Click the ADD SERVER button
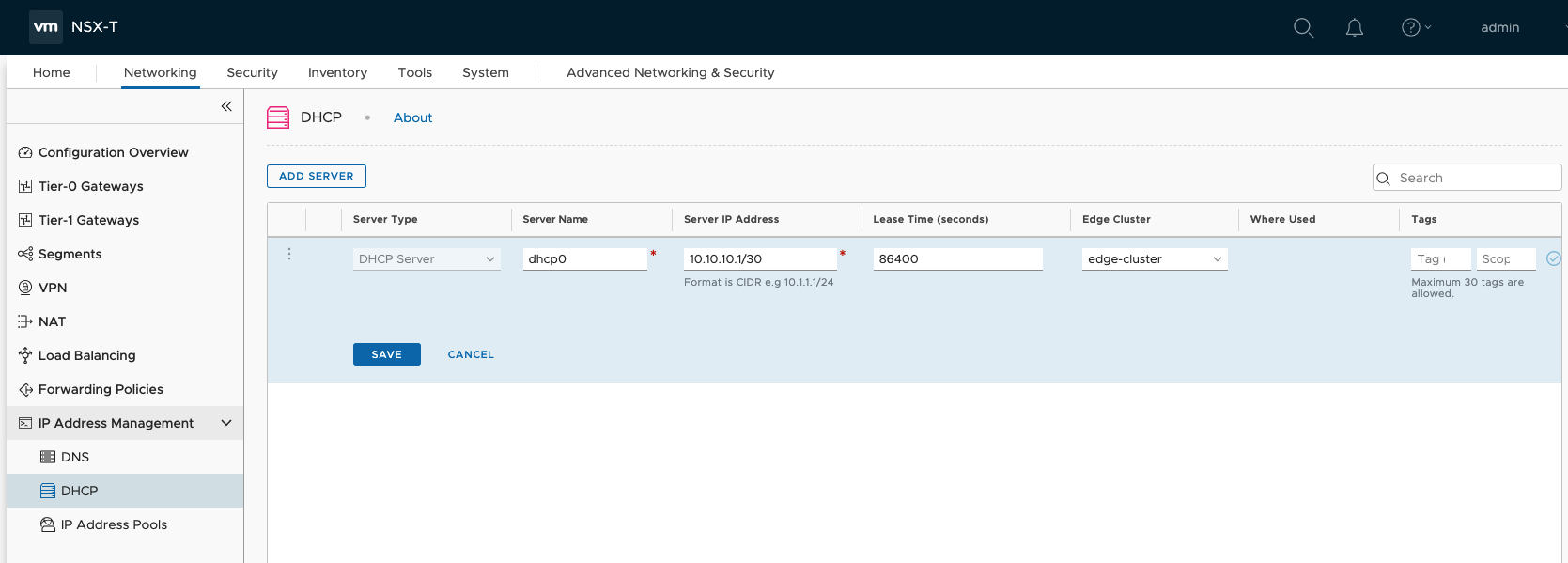 [316, 176]
